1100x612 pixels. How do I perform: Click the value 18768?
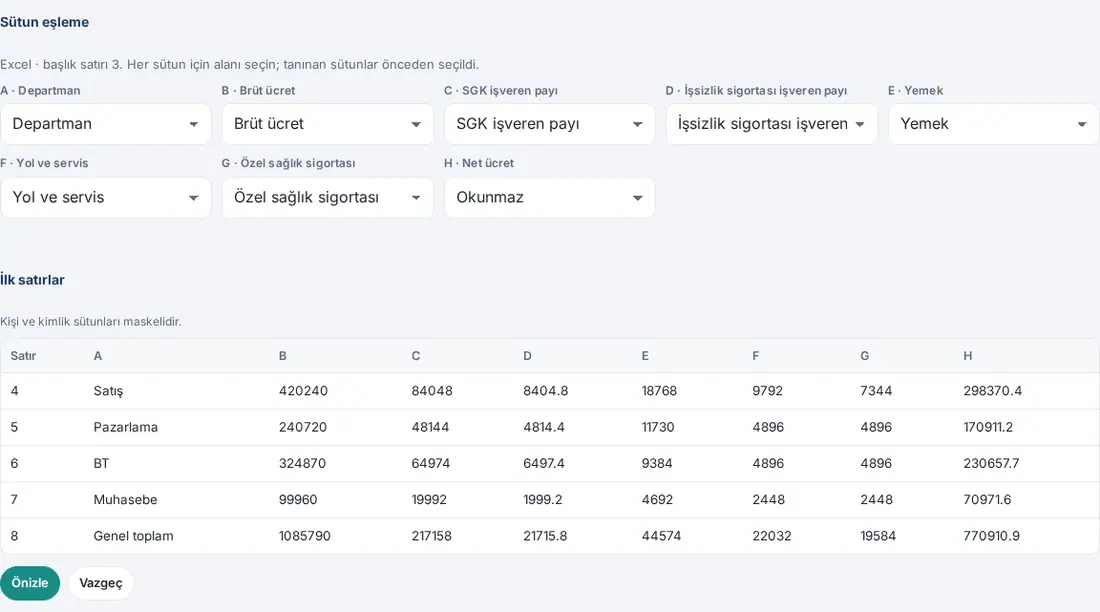[x=659, y=391]
